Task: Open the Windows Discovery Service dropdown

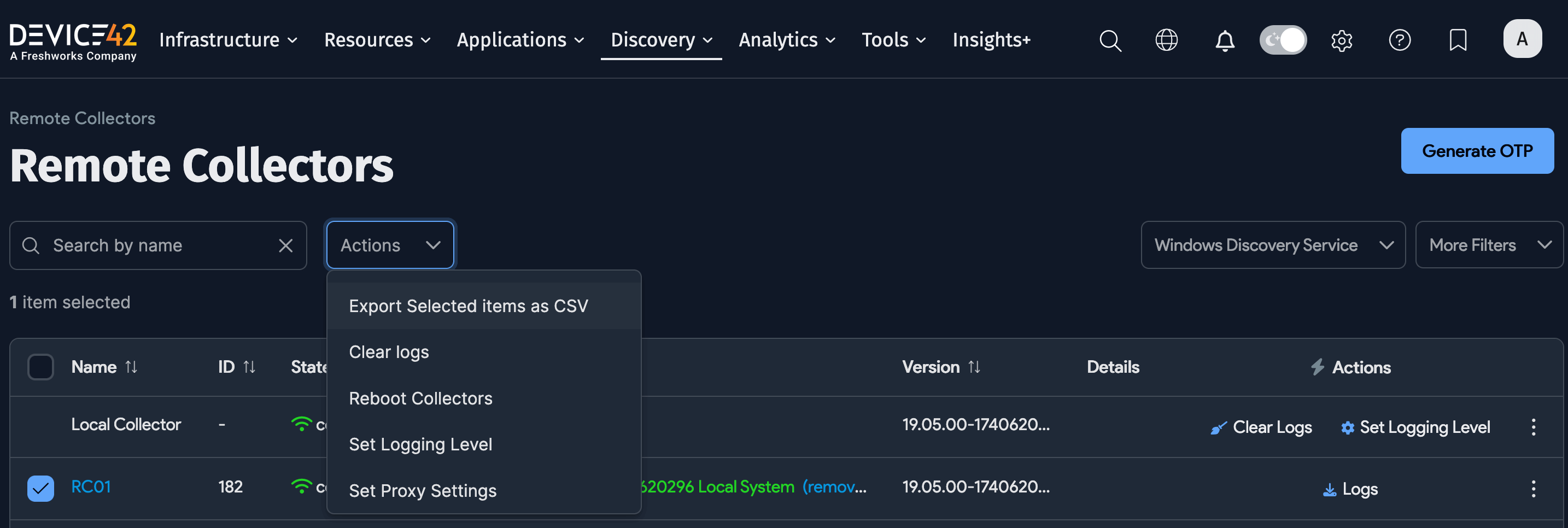Action: click(x=1272, y=244)
